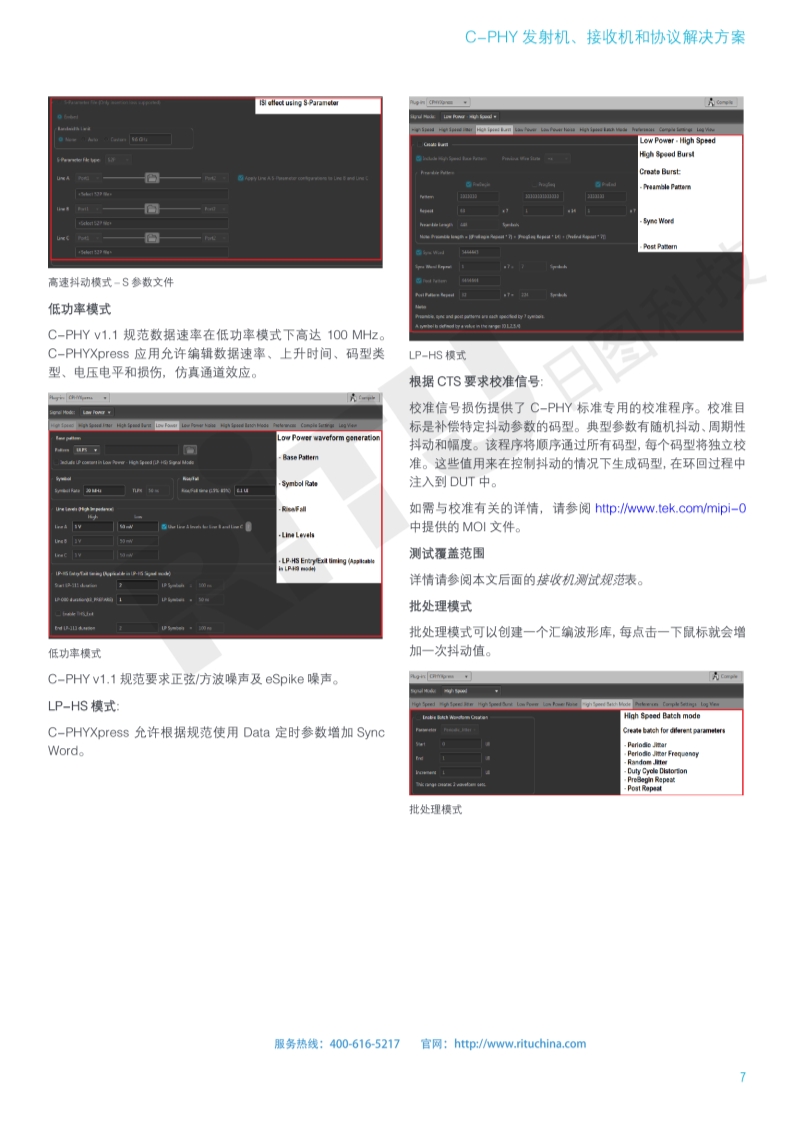Click Compile icon in LP-HS mode window
Viewport: 793px width, 1122px height.
tap(720, 102)
